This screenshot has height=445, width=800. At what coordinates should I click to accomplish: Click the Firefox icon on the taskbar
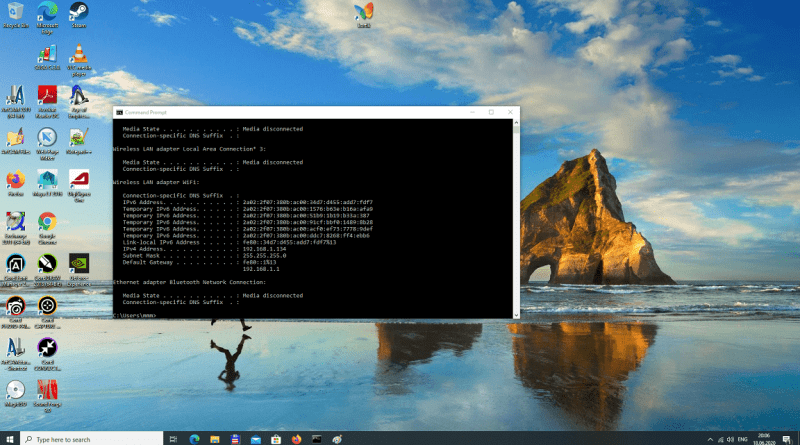[x=296, y=438]
